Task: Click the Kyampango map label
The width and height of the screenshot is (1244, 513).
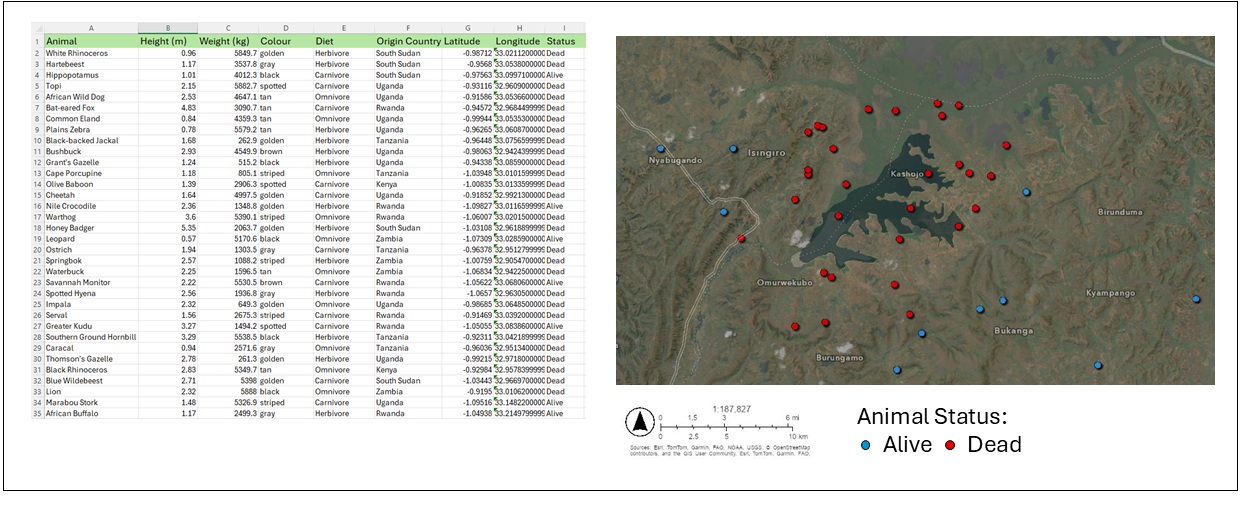Action: coord(1111,293)
